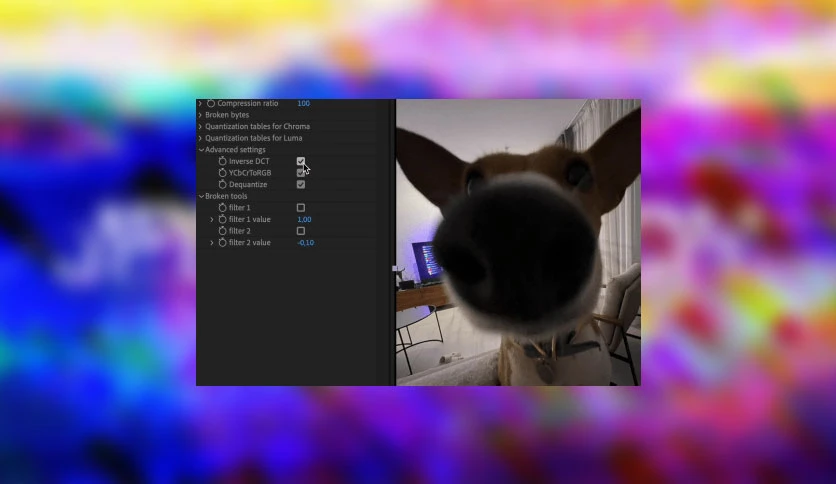Collapse the Advanced settings group
This screenshot has width=836, height=484.
(201, 150)
